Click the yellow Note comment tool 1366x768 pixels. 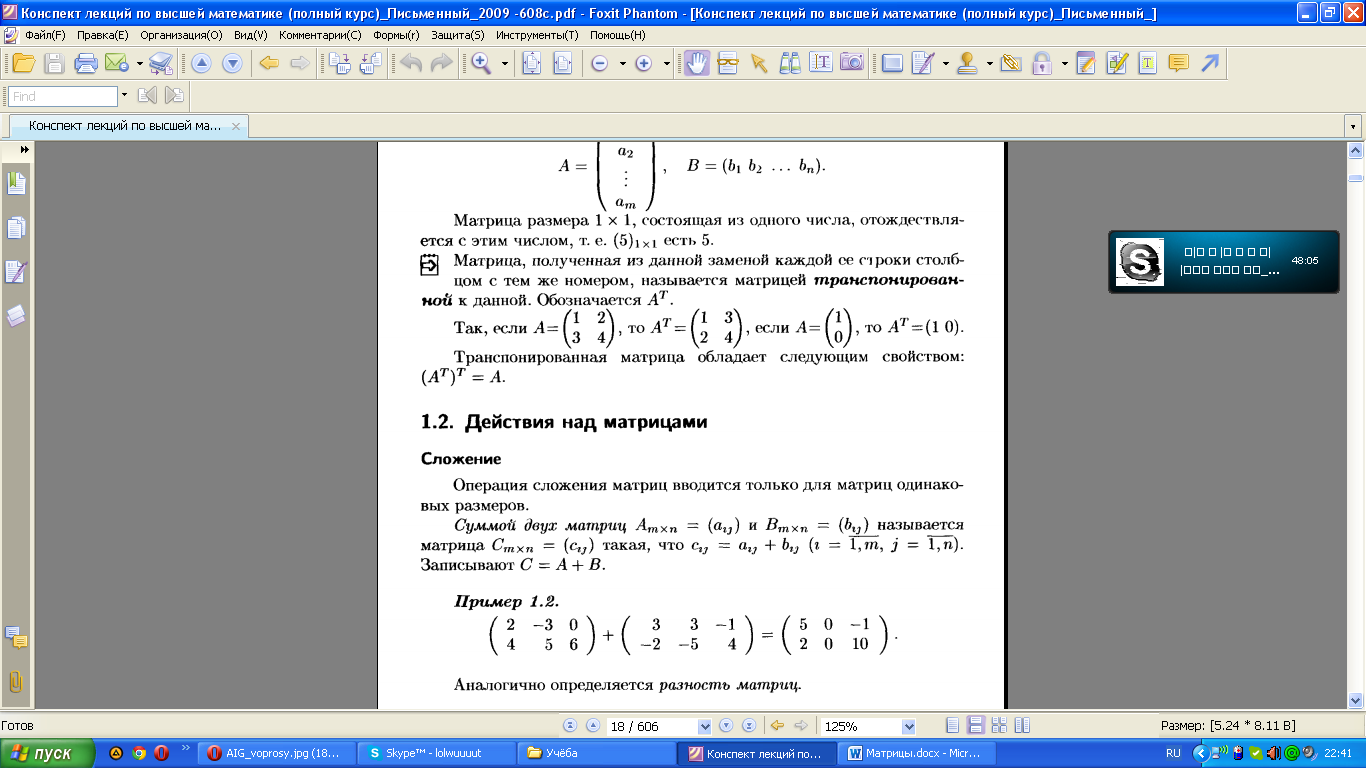coord(1179,63)
